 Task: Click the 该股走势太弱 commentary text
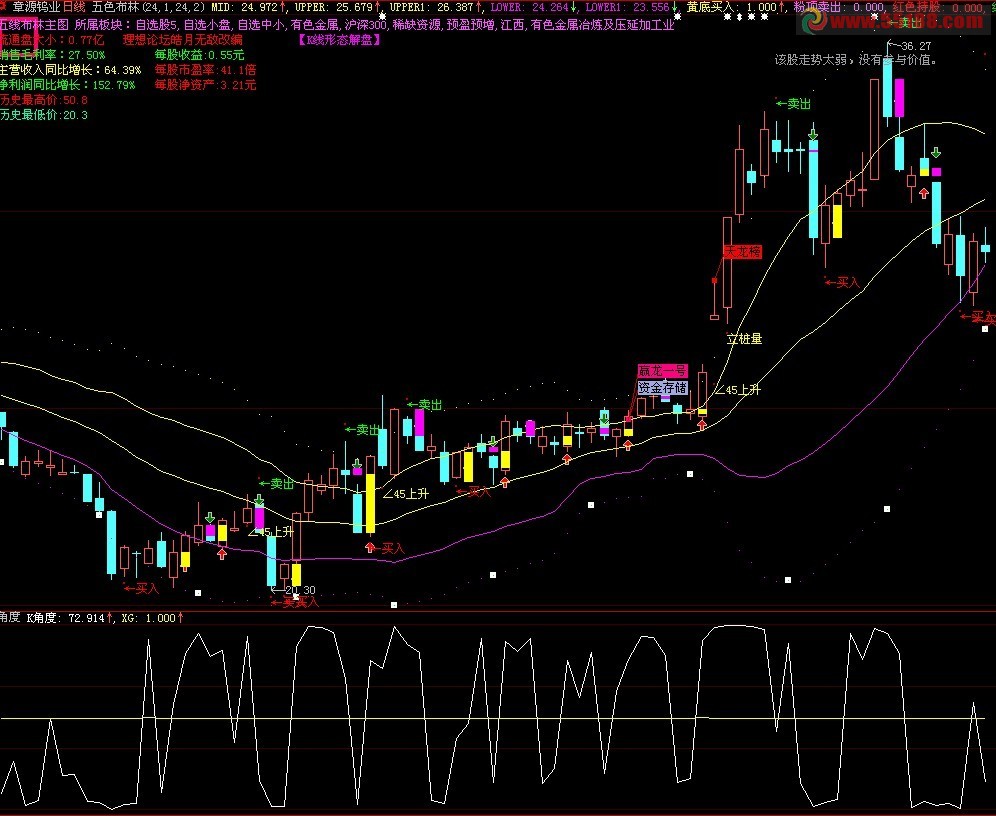click(856, 60)
